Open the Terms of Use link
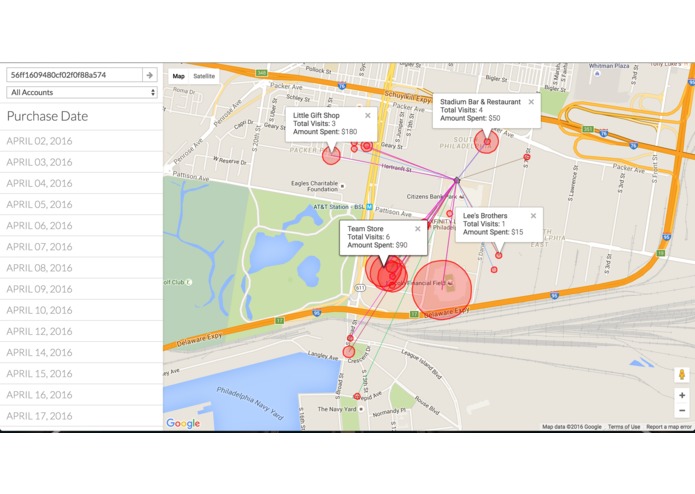Viewport: 695px width, 494px height. point(624,427)
